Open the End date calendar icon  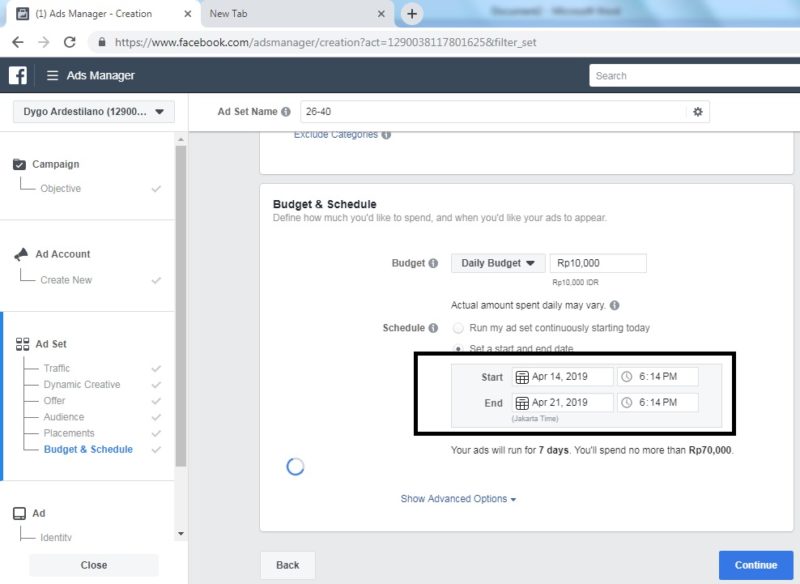[522, 403]
